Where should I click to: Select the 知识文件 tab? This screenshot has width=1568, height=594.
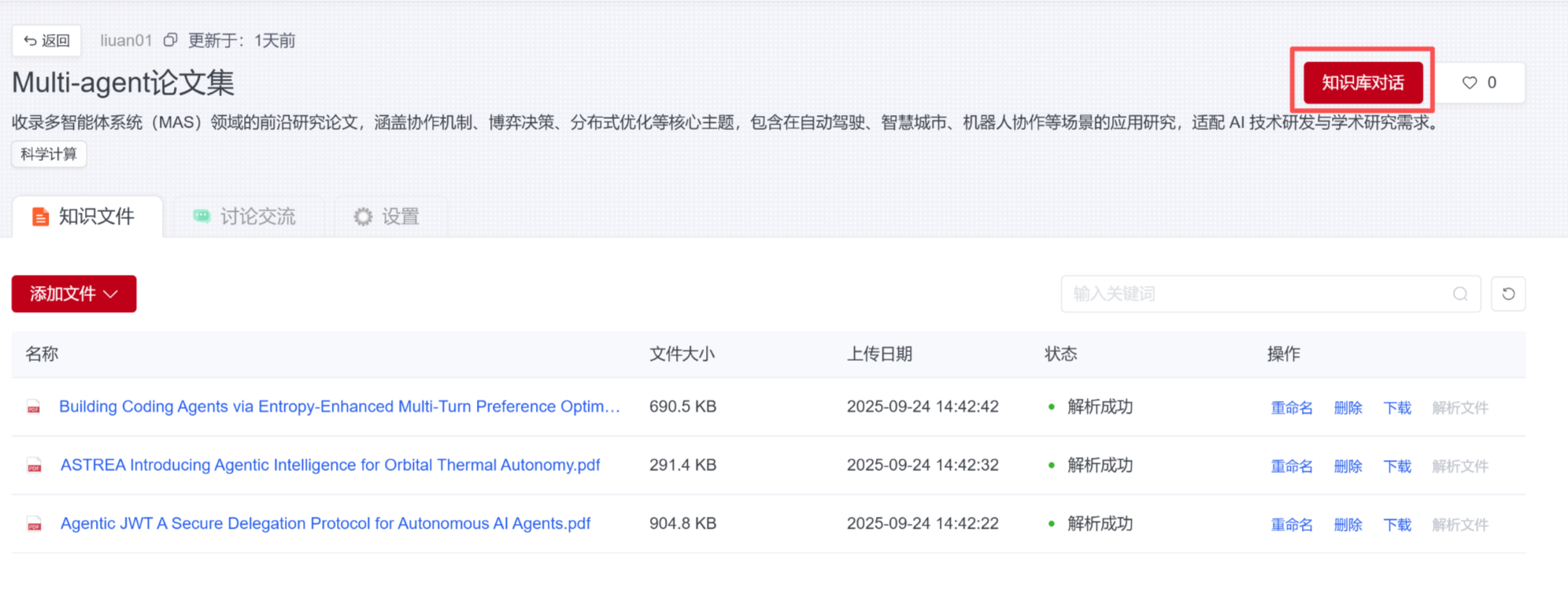pyautogui.click(x=84, y=217)
